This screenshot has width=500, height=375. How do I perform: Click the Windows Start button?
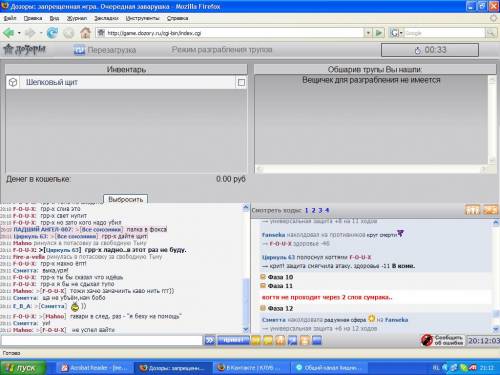23,368
